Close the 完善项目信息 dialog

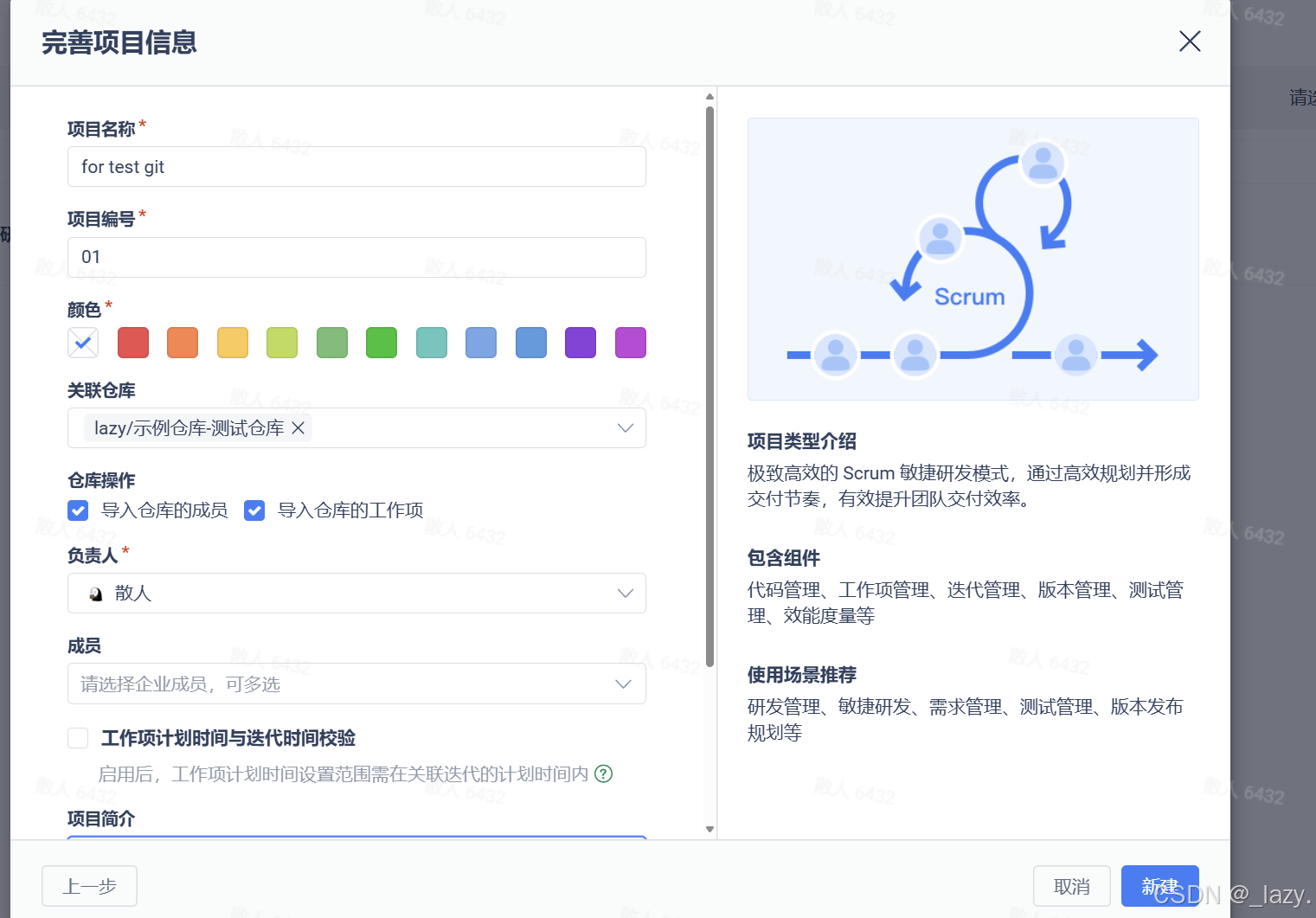tap(1190, 41)
